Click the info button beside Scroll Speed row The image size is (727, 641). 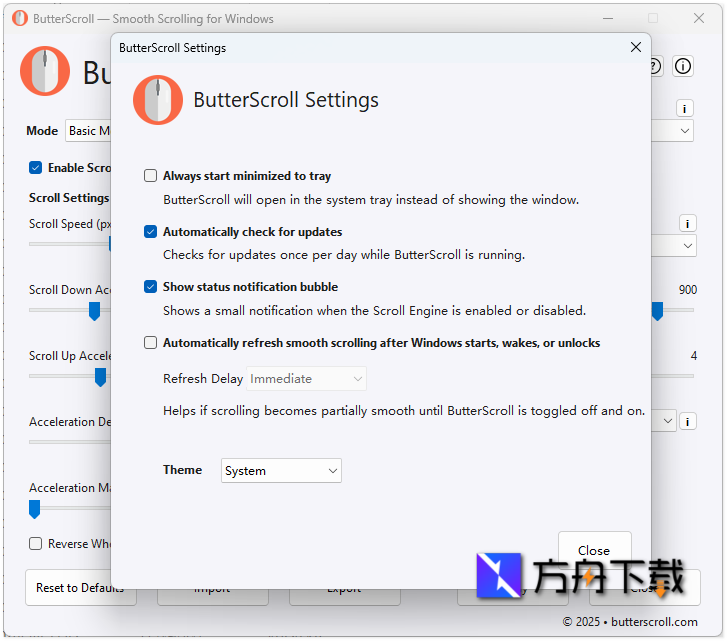(x=688, y=224)
